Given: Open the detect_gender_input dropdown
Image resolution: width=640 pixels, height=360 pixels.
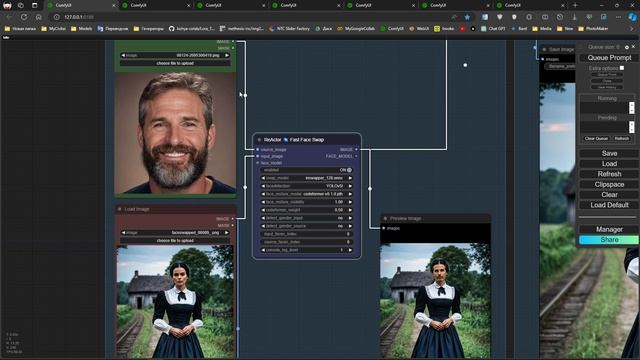Looking at the screenshot, I should 307,218.
